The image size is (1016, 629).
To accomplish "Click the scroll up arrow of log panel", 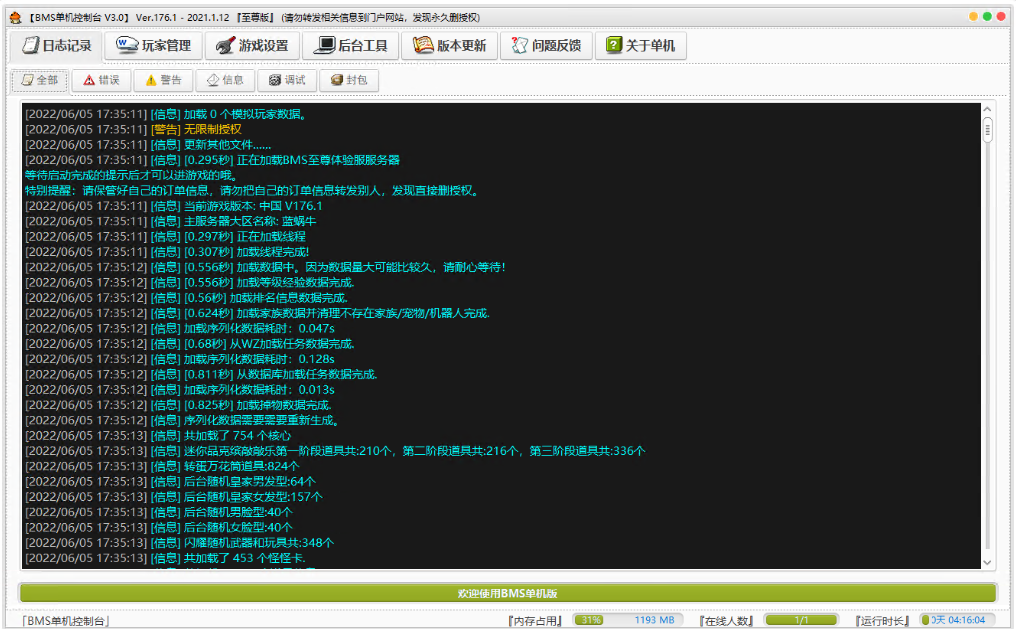I will [x=987, y=109].
